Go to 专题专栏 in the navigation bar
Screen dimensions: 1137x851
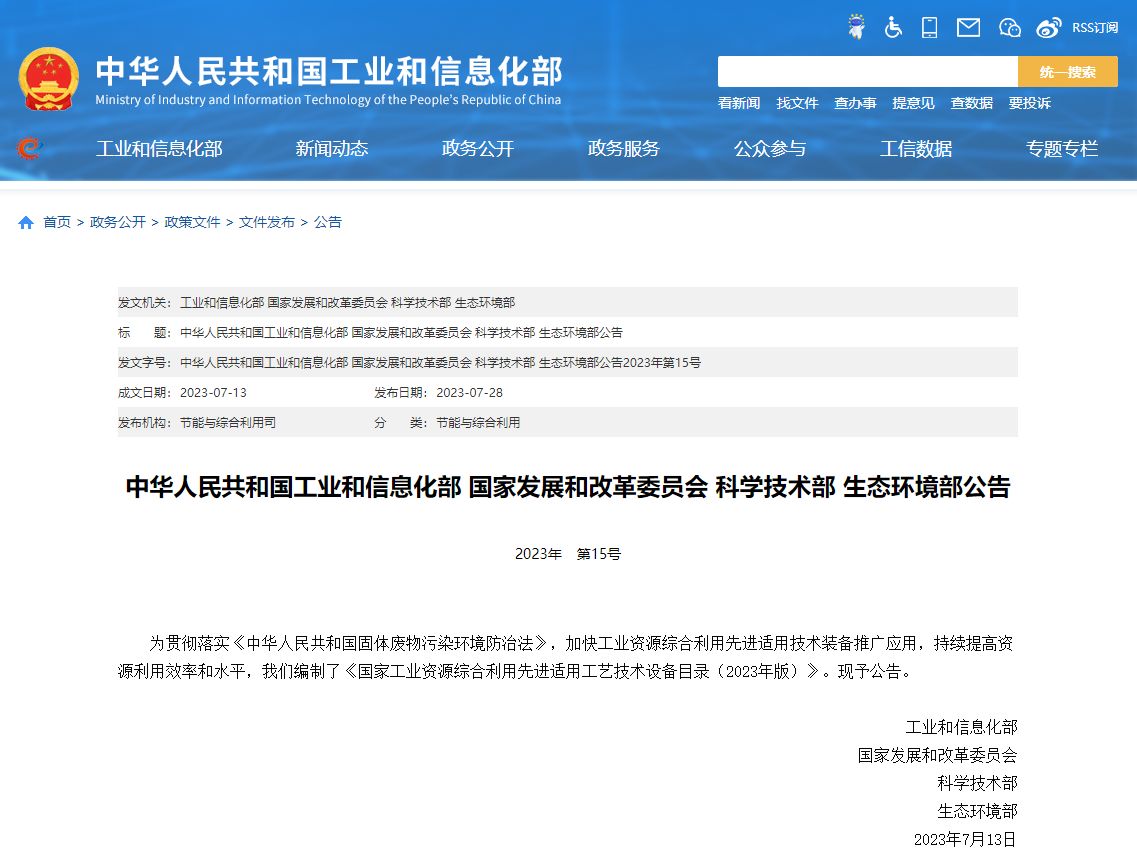1062,149
